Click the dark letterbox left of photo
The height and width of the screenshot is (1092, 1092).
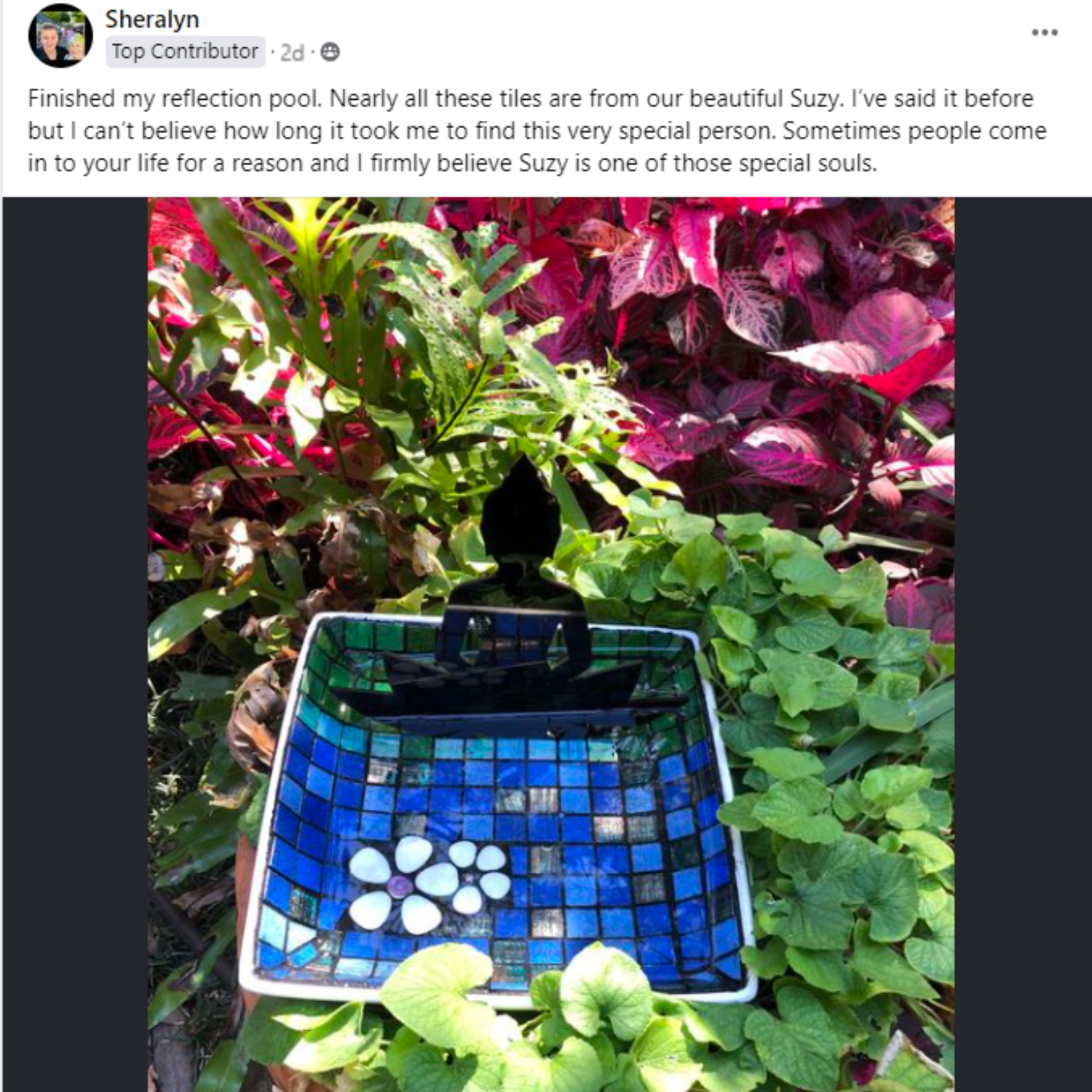(75, 644)
